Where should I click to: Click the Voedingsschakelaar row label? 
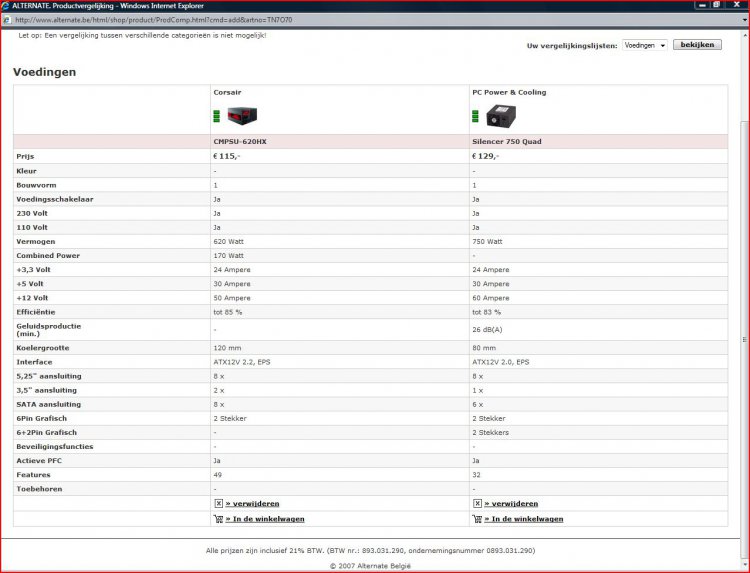tap(55, 199)
